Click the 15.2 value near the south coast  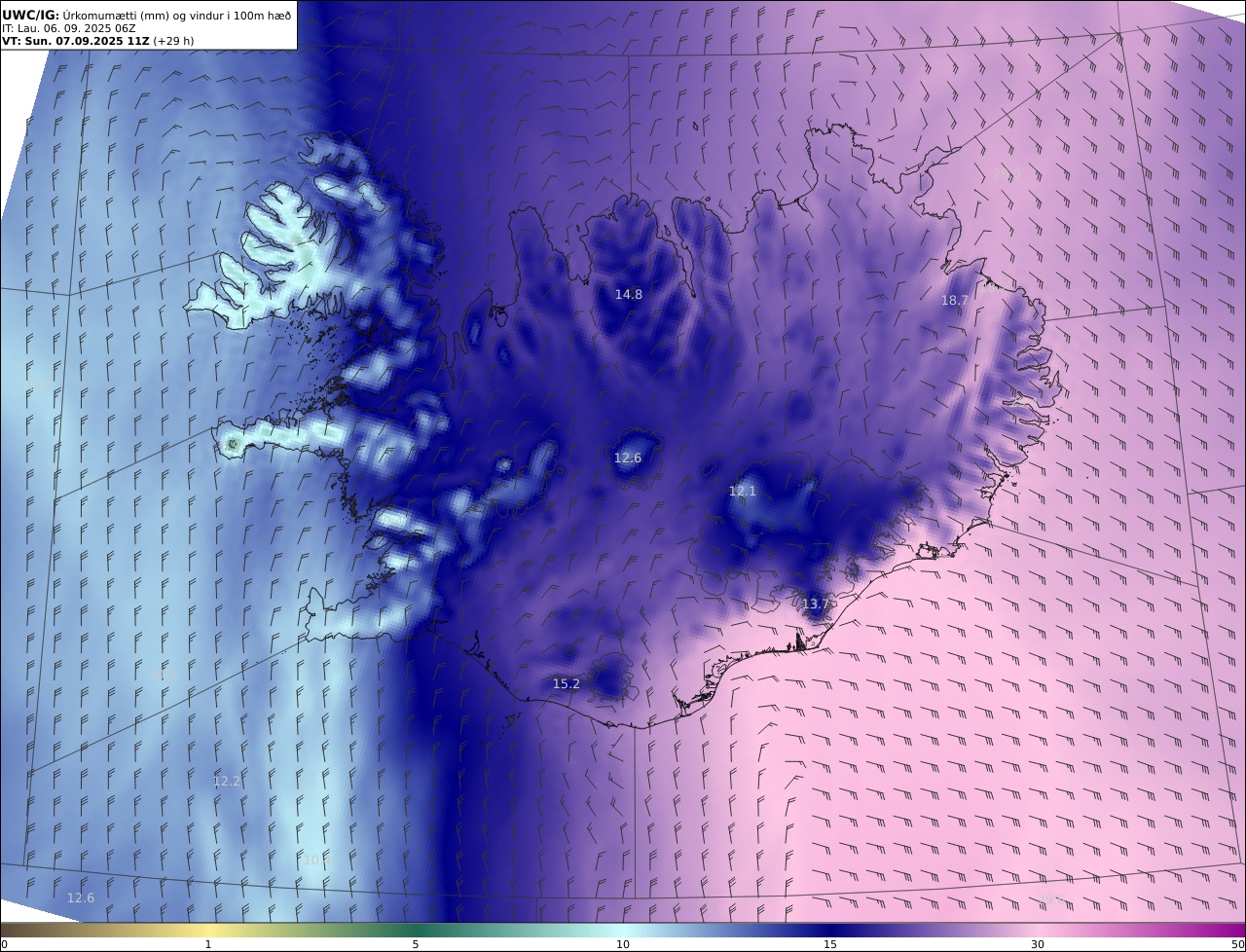(x=567, y=684)
